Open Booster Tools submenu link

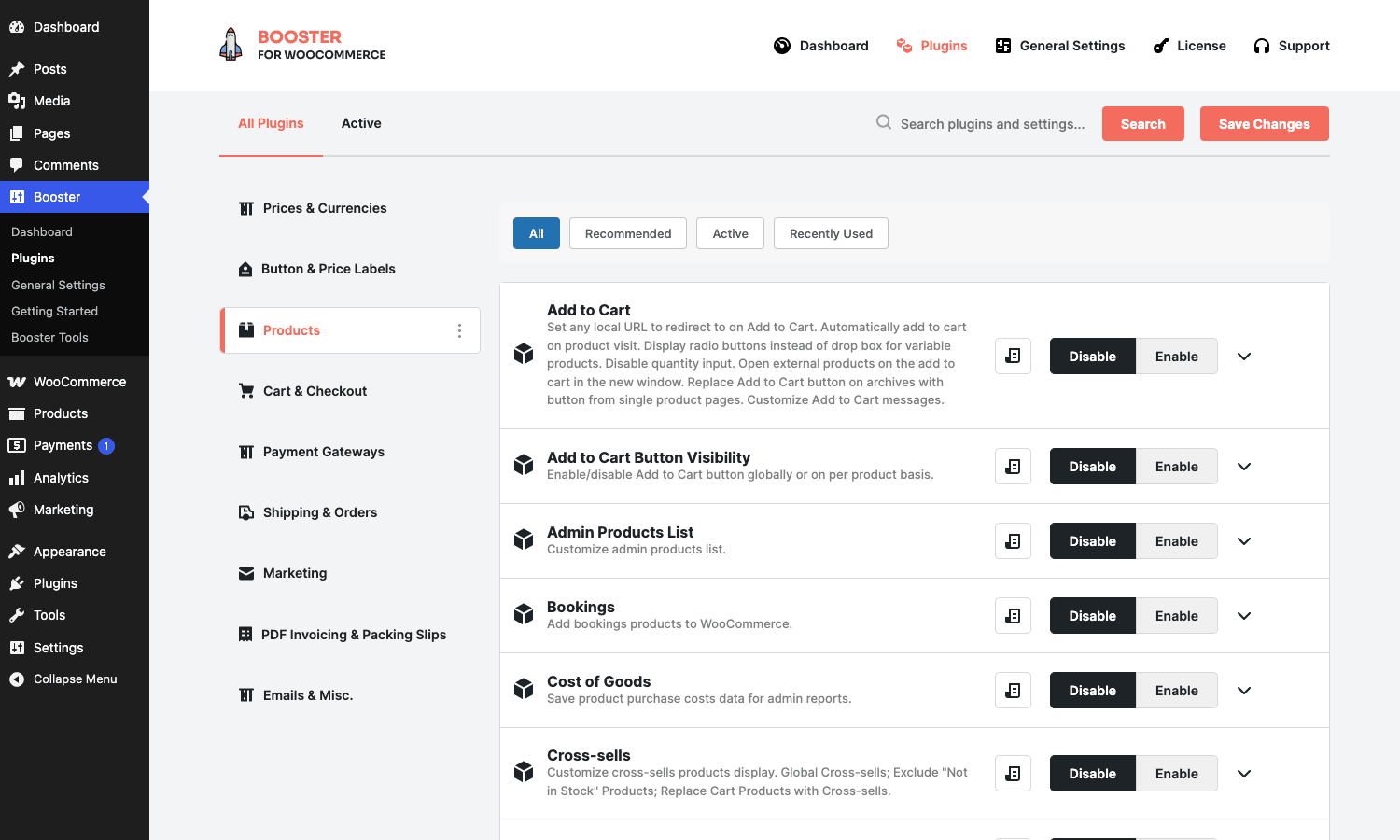pos(49,337)
